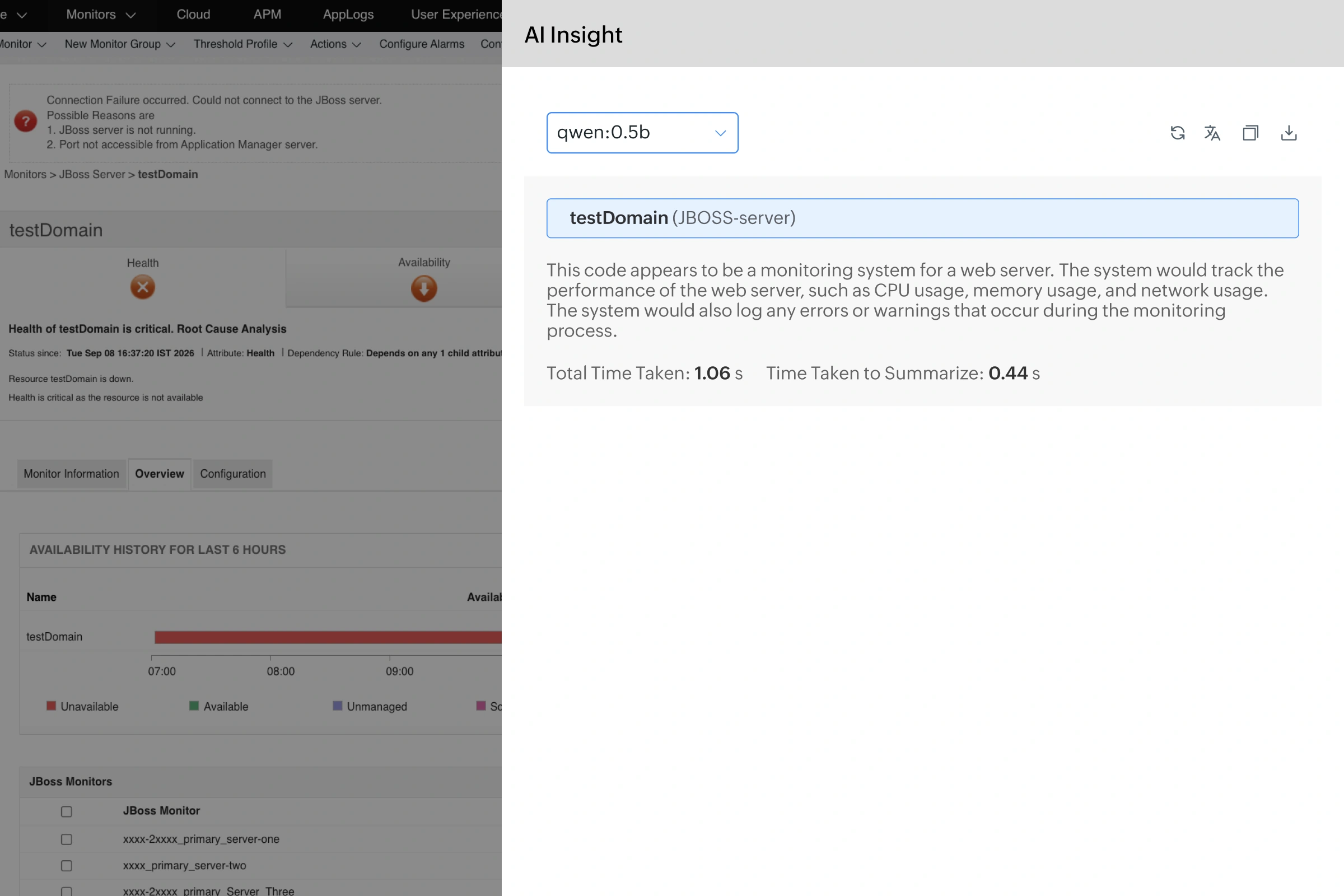Click the Availability down arrow icon
Screen dimensions: 1344x896
(424, 288)
